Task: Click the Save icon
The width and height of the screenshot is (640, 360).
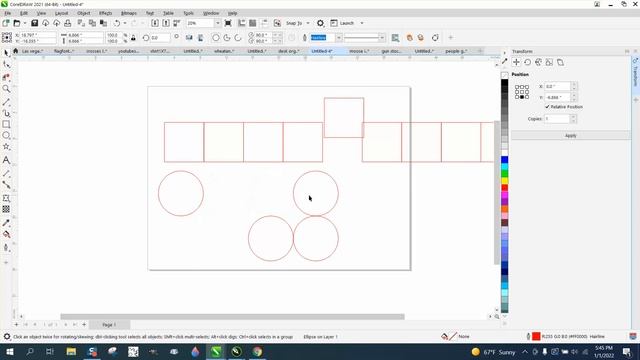Action: coord(34,23)
